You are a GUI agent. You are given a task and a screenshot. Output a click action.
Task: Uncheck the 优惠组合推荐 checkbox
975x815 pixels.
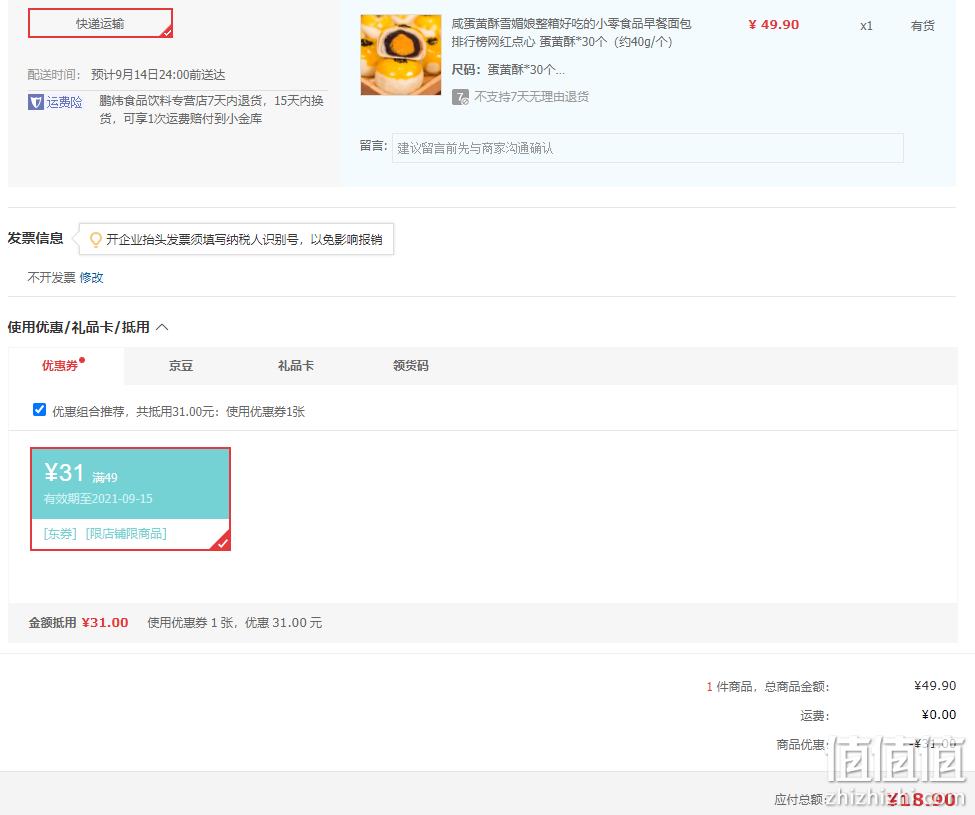point(39,410)
